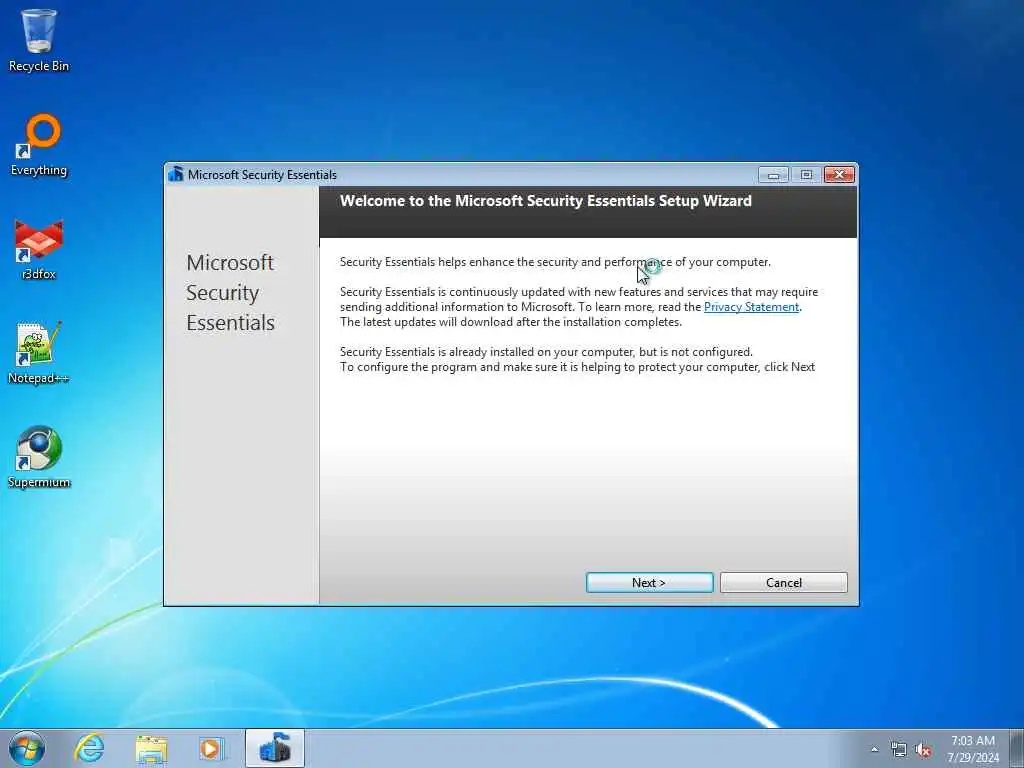1024x768 pixels.
Task: Close the Security Essentials wizard window
Action: (x=839, y=174)
